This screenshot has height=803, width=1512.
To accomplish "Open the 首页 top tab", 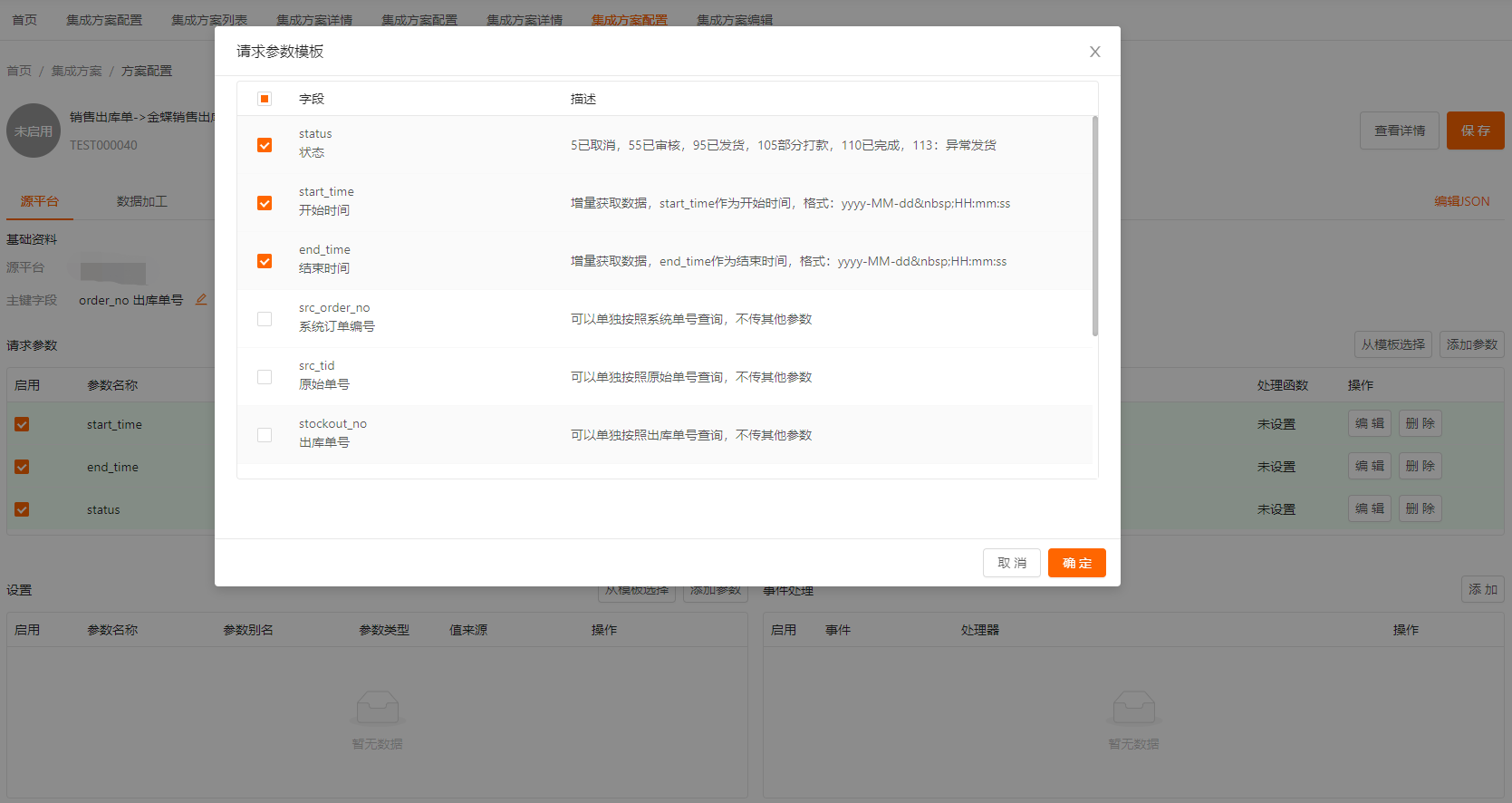I will [x=24, y=20].
